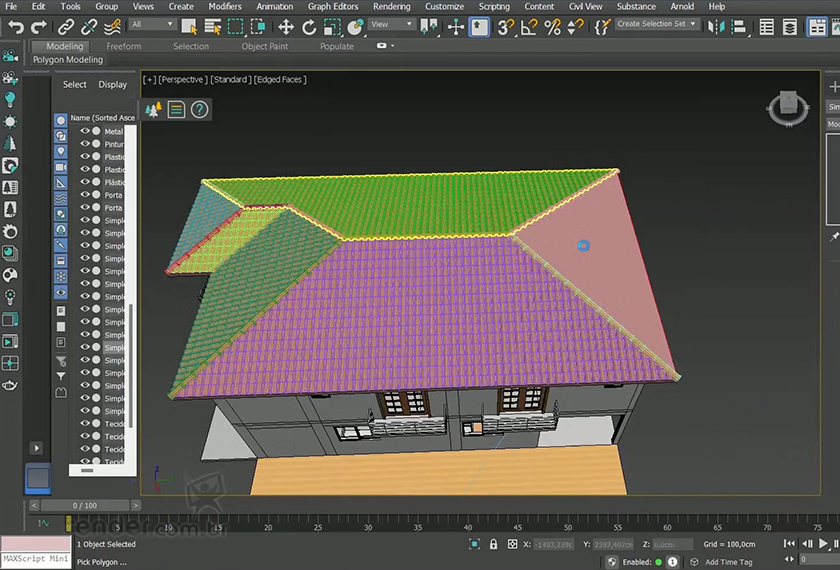
Task: Open the Graph Editors menu
Action: [x=332, y=6]
